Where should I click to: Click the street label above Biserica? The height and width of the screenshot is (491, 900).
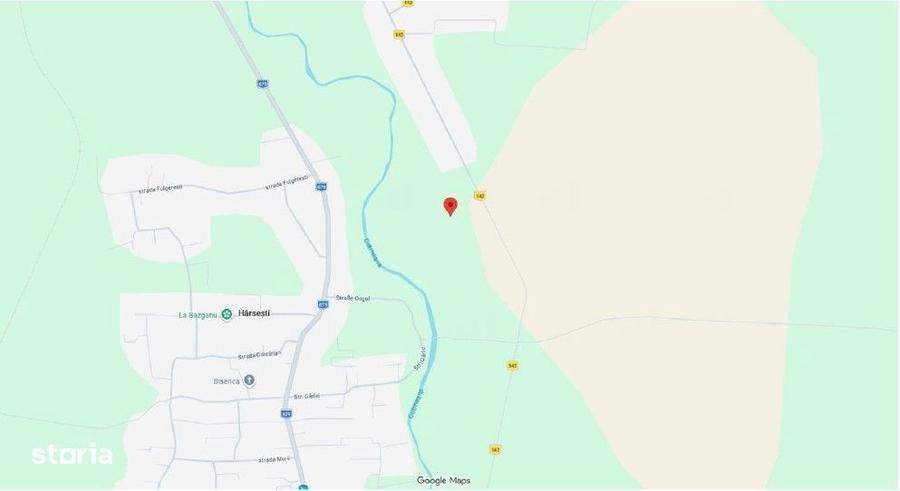pyautogui.click(x=260, y=355)
